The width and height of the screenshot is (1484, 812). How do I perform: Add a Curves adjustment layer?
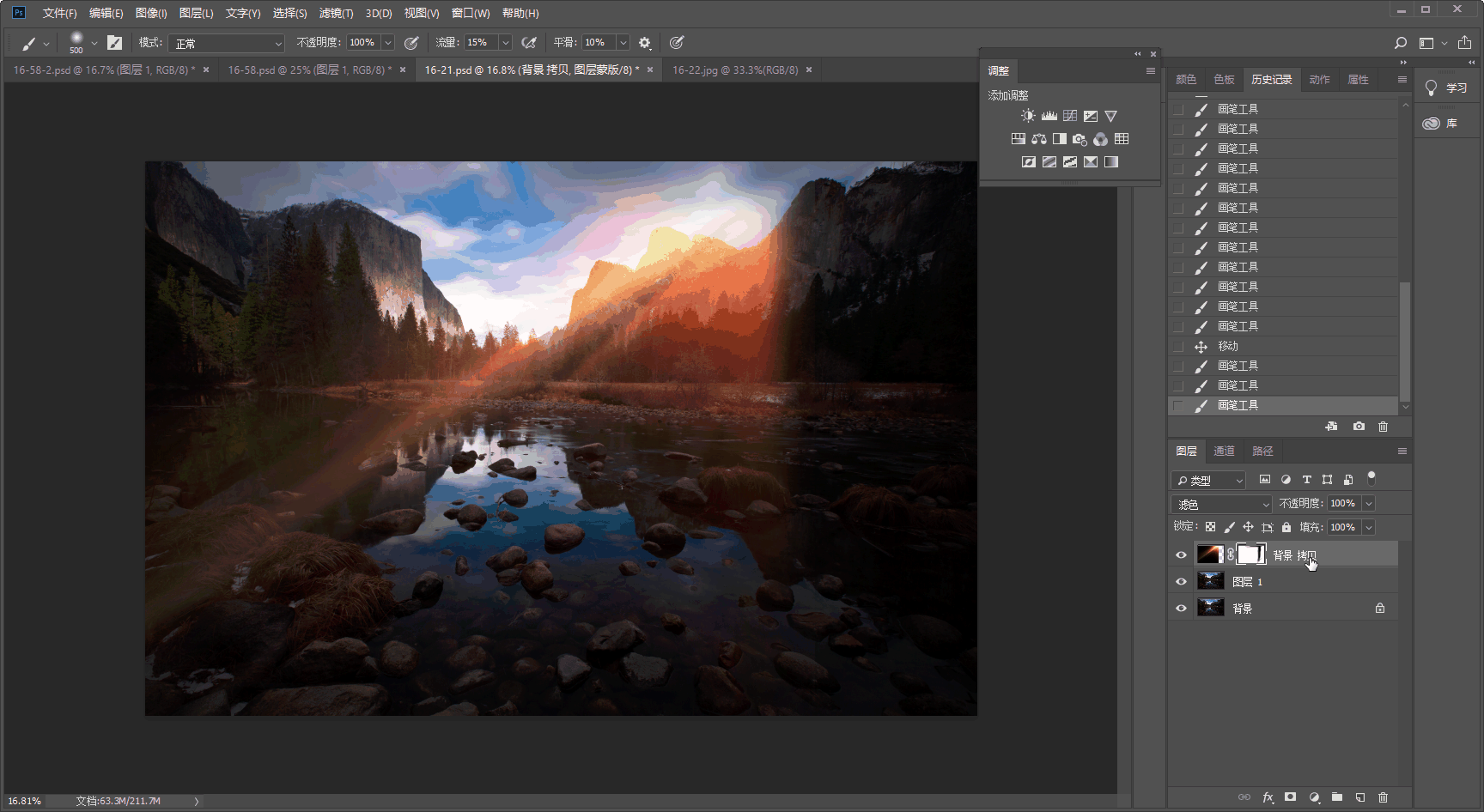(x=1069, y=116)
